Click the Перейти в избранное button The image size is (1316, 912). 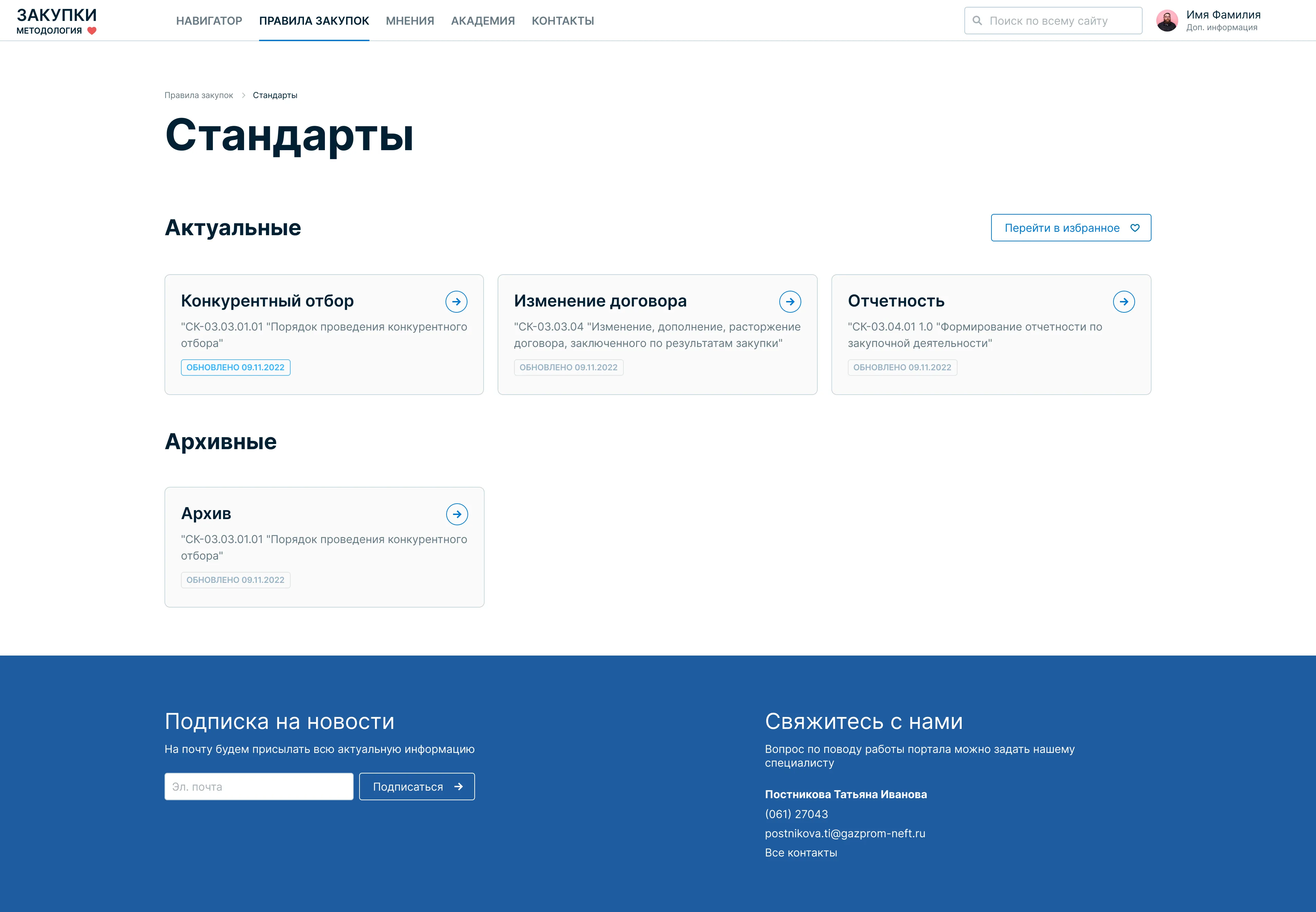click(x=1070, y=228)
